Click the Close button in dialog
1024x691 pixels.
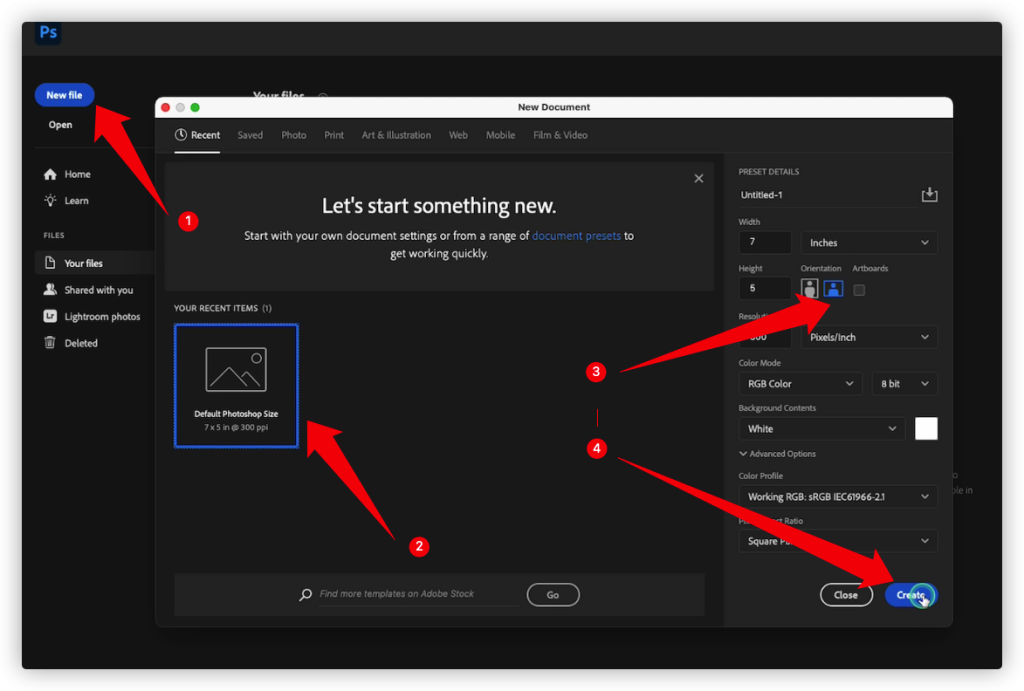click(846, 594)
